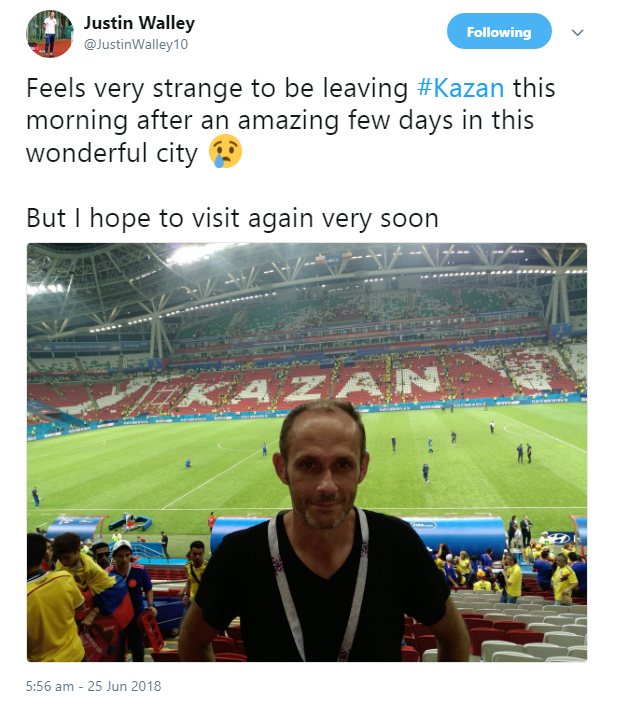Click the word "wonderful city" in tweet
Image resolution: width=621 pixels, height=707 pixels.
pyautogui.click(x=112, y=153)
